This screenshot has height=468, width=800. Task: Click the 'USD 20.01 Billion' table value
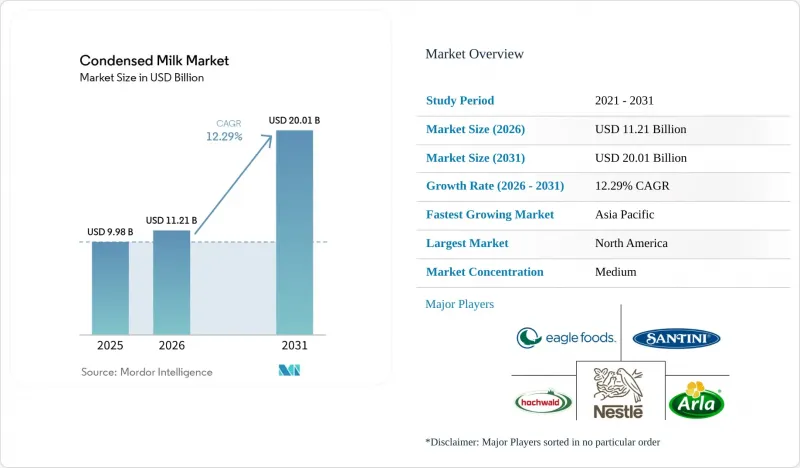[x=641, y=158]
